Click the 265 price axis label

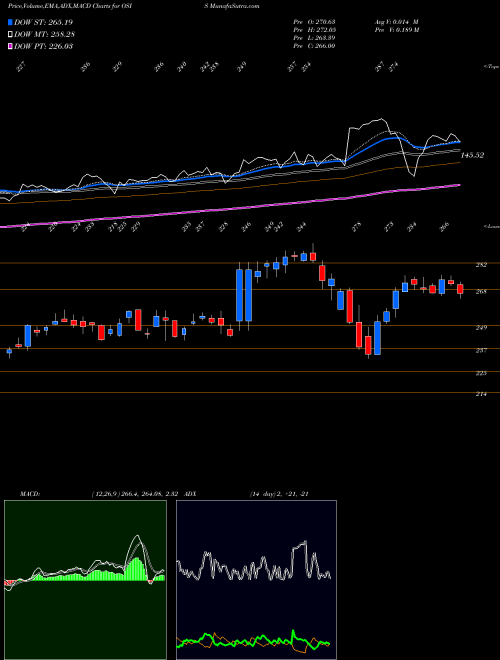[x=481, y=291]
